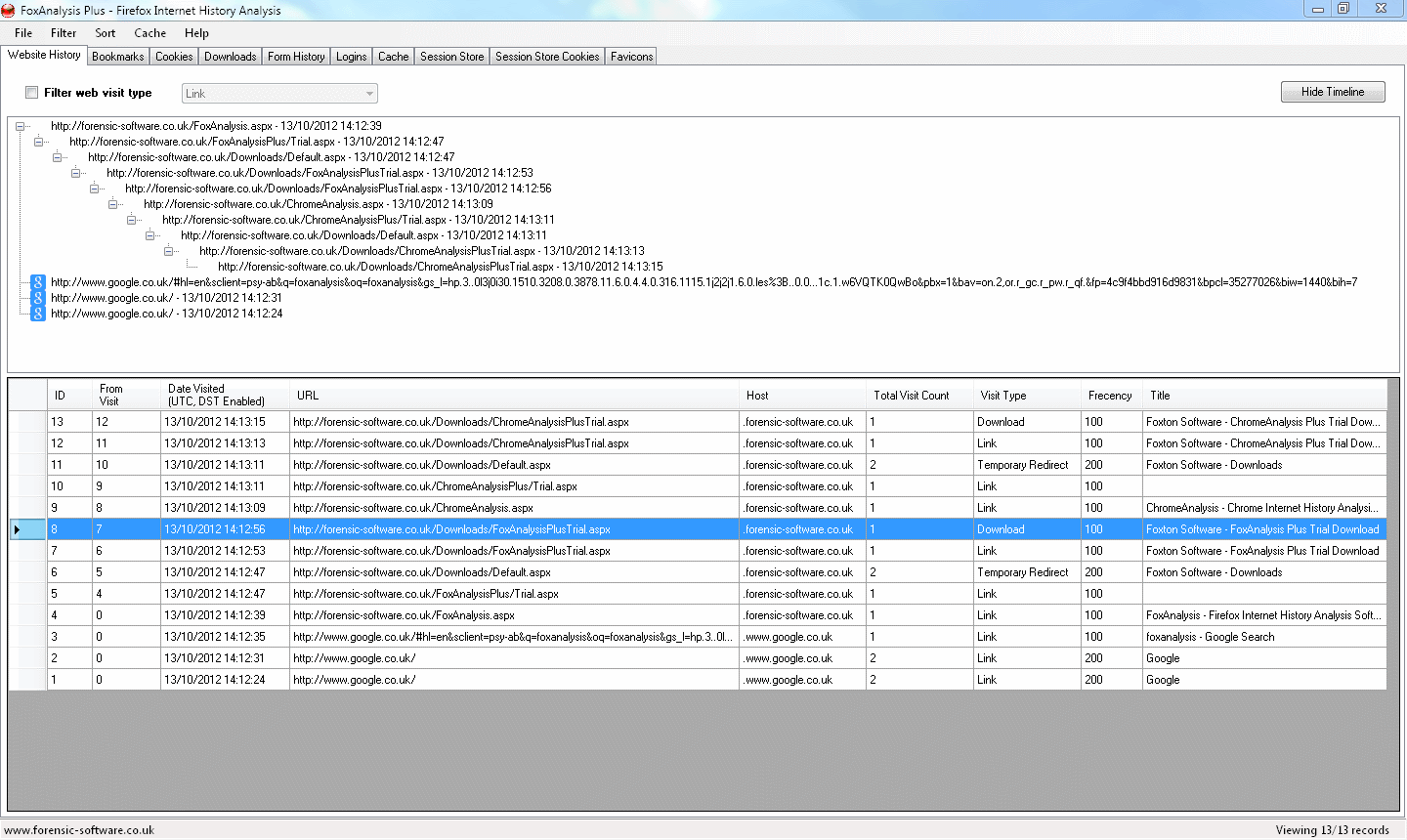
Task: Sort by the Date Visited column header
Action: coord(226,396)
